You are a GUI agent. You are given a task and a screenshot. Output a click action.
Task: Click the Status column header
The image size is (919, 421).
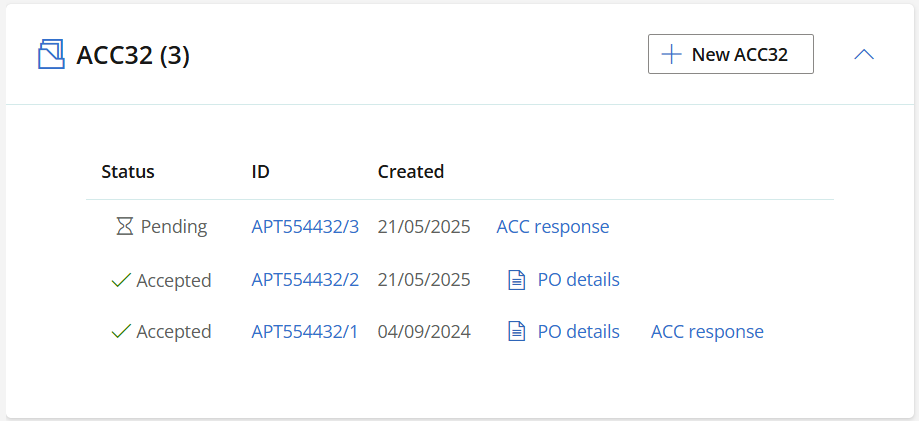tap(128, 171)
